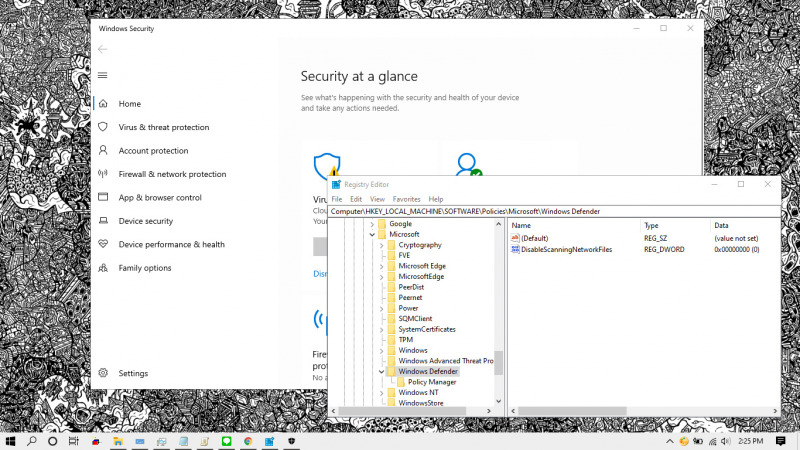800x450 pixels.
Task: Click Device security laptop icon
Action: [103, 220]
